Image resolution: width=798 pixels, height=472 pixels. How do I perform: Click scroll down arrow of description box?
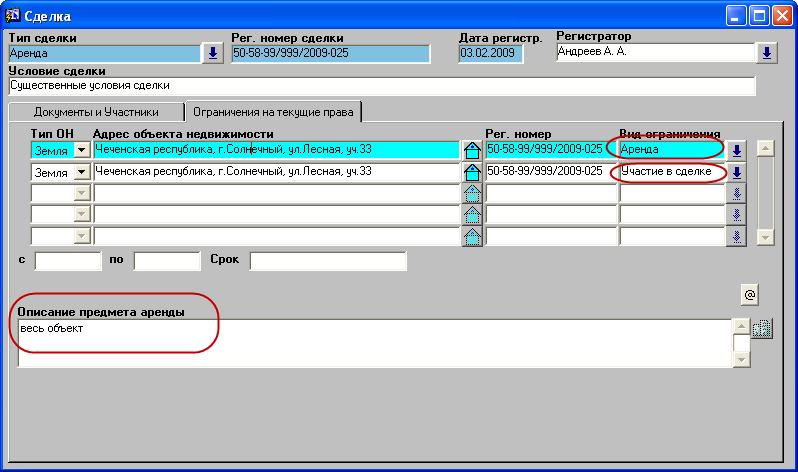point(742,359)
